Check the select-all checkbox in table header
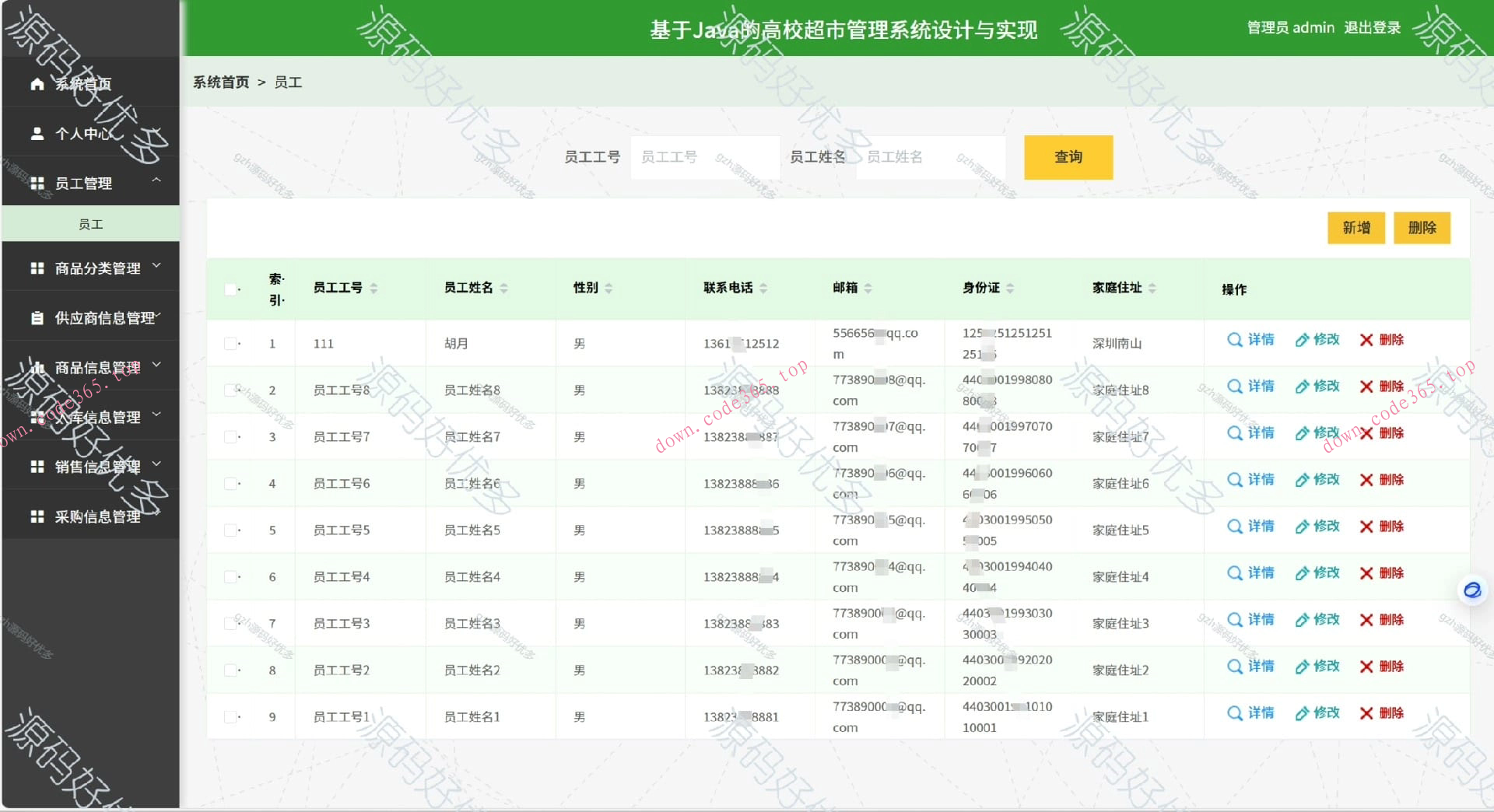This screenshot has height=812, width=1494. point(230,289)
